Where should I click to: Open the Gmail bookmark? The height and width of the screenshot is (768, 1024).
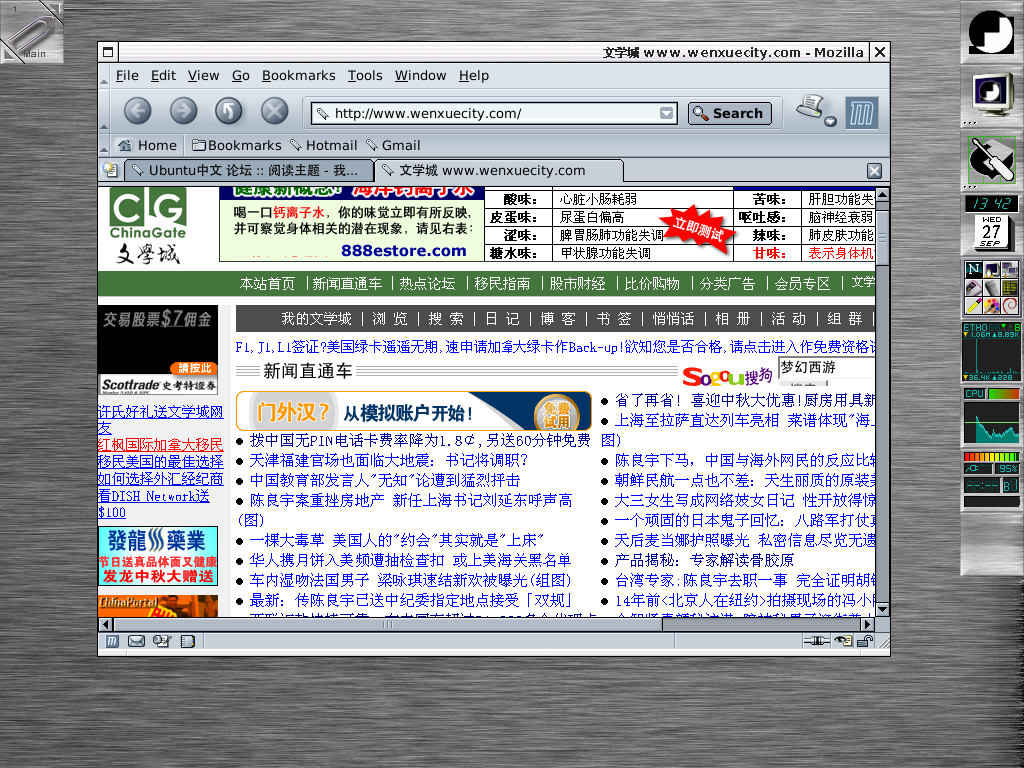(x=393, y=145)
